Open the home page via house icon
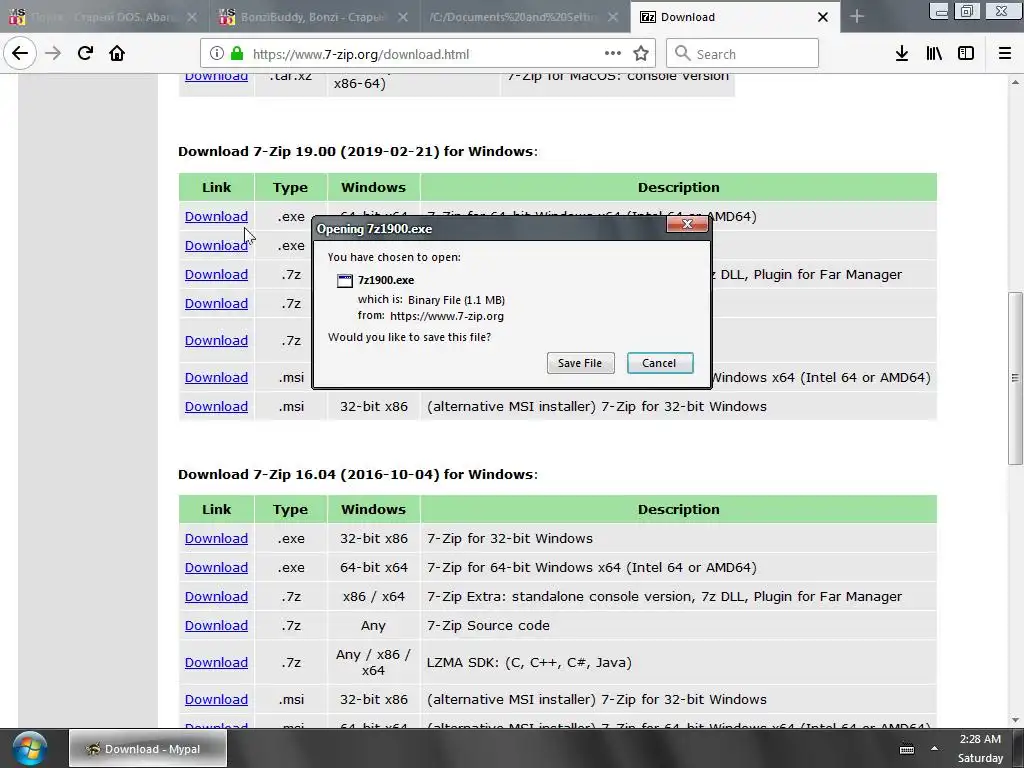 (x=117, y=54)
